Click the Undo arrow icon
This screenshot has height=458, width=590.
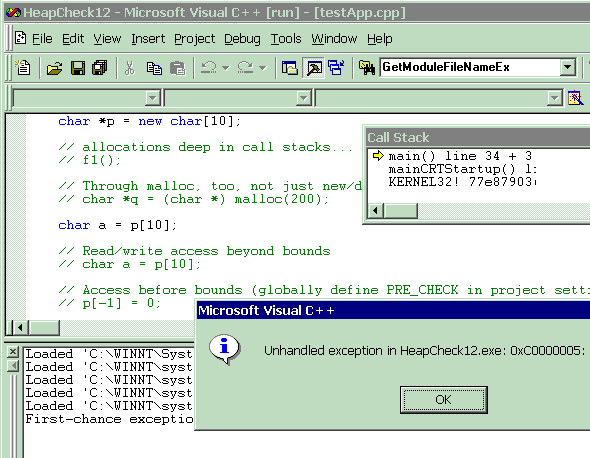(208, 68)
